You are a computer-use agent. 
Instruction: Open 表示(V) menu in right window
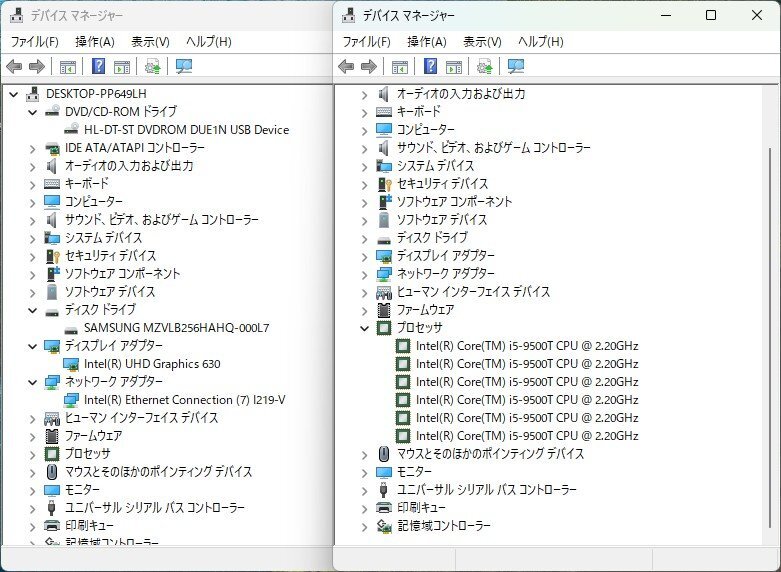482,41
